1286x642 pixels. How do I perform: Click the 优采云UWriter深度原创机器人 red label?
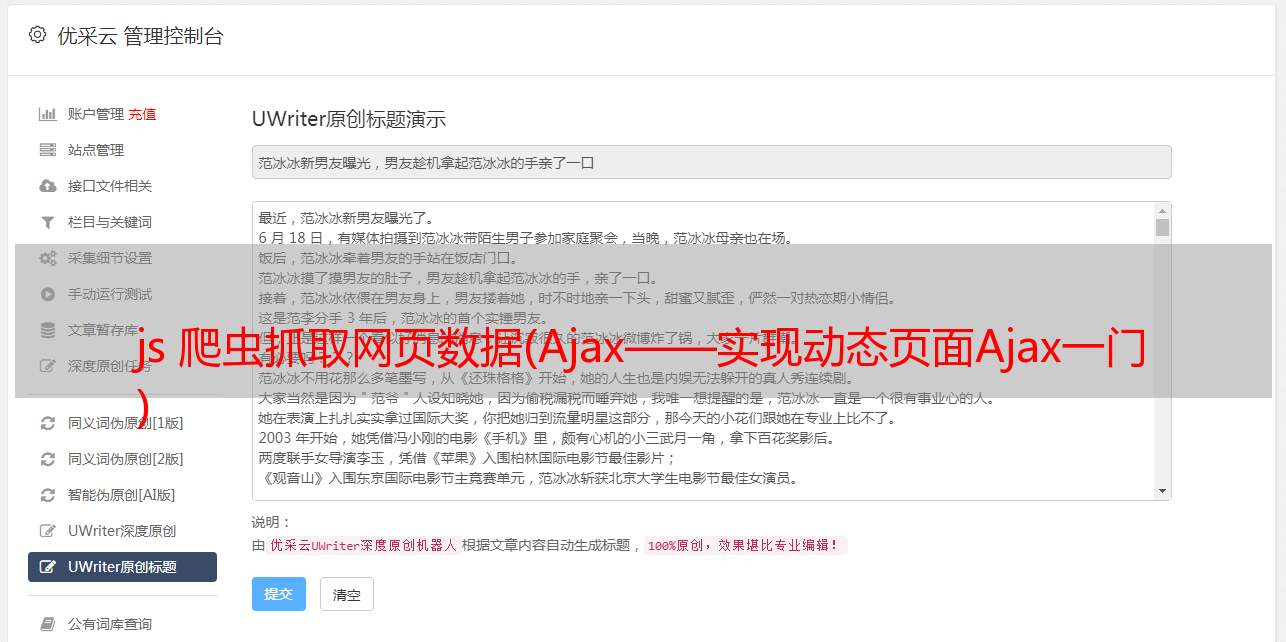pos(363,546)
